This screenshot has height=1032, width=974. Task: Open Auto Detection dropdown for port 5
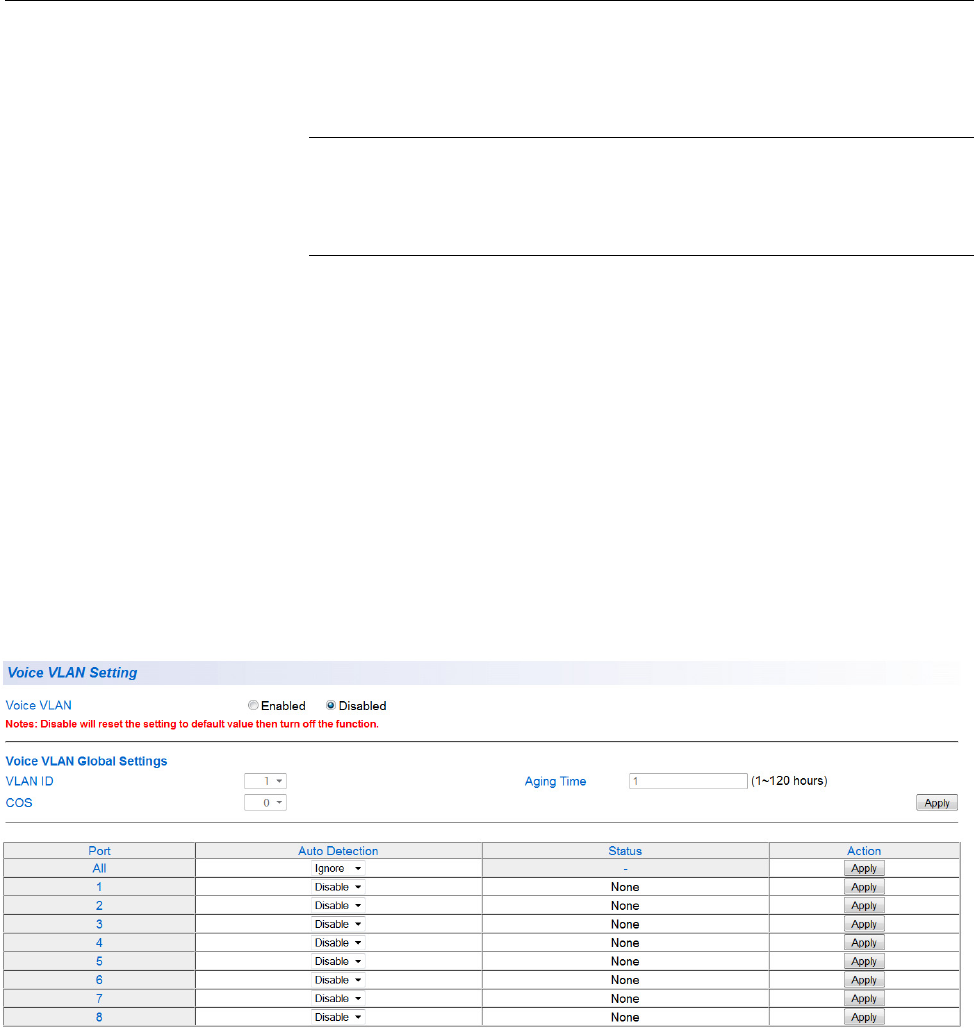[338, 961]
